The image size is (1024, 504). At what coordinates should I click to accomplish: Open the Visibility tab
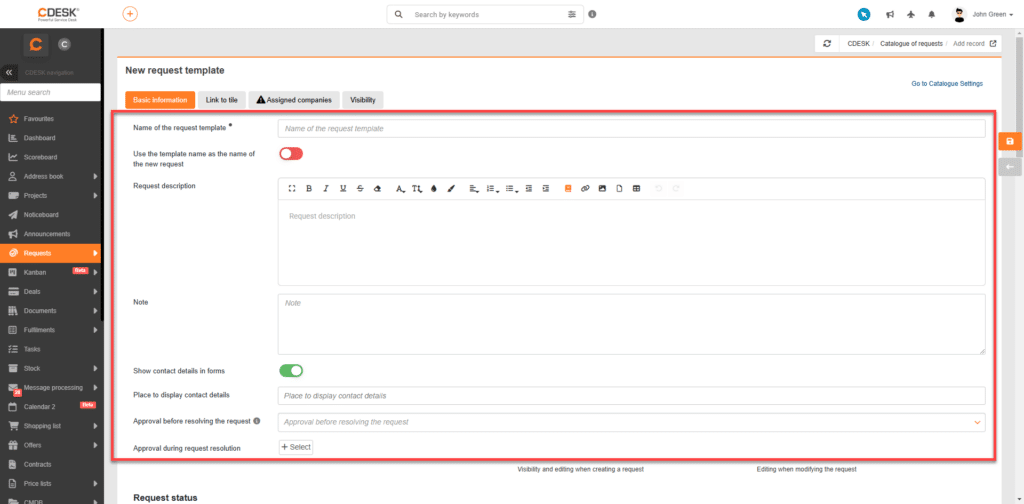[362, 100]
